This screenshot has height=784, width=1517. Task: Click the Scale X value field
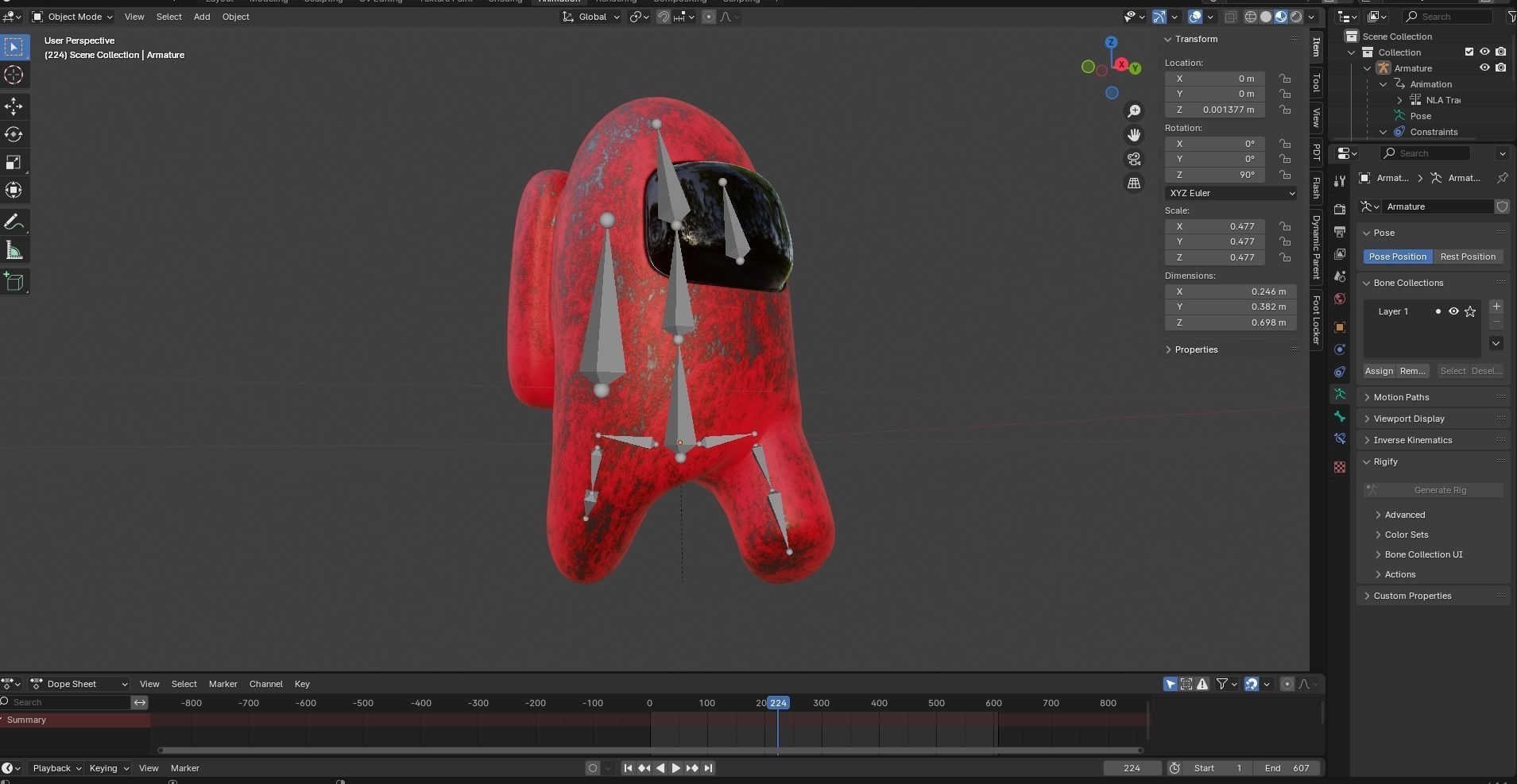coord(1214,226)
